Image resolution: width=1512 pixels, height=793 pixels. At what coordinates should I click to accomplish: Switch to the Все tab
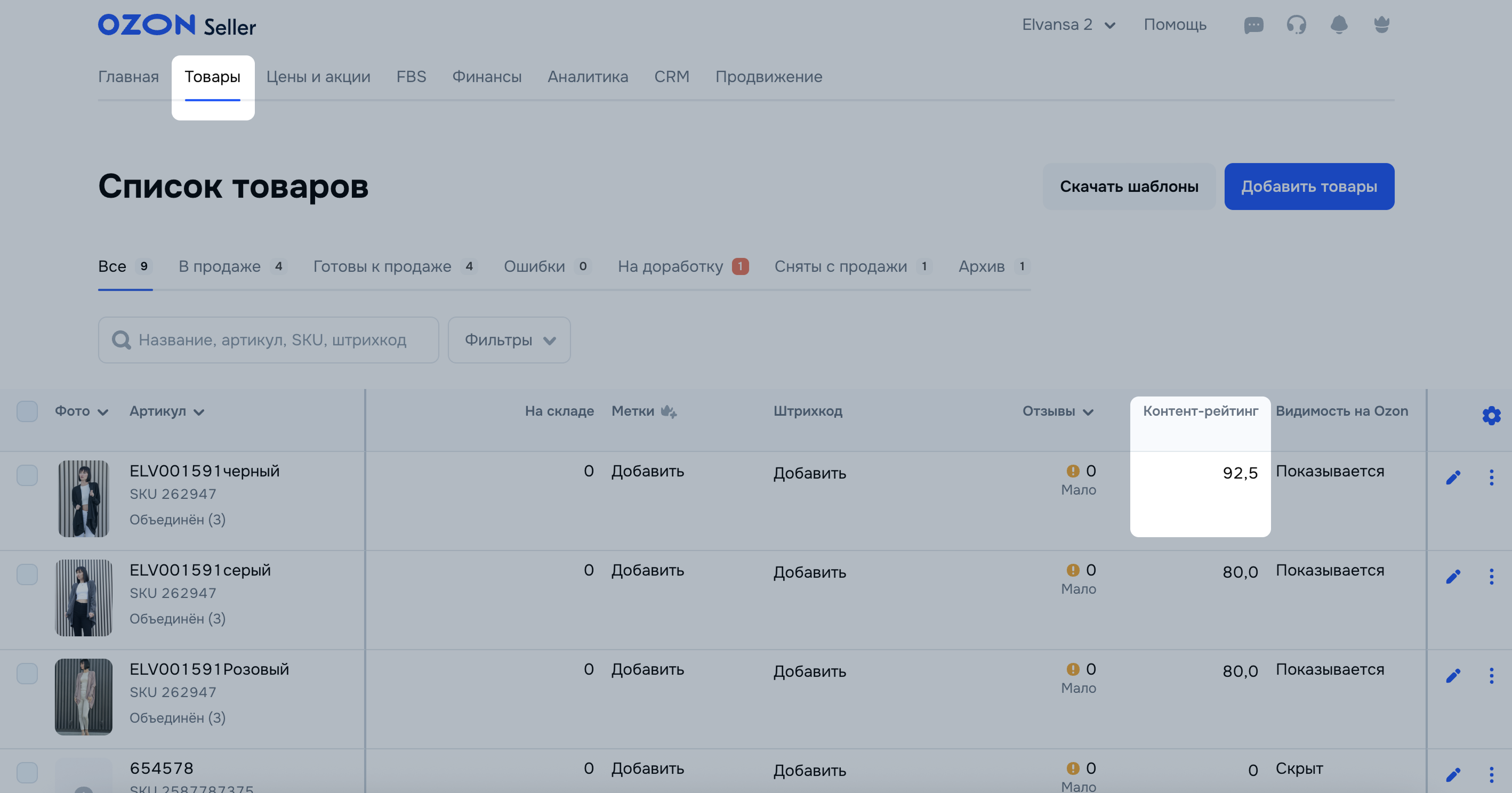tap(125, 266)
